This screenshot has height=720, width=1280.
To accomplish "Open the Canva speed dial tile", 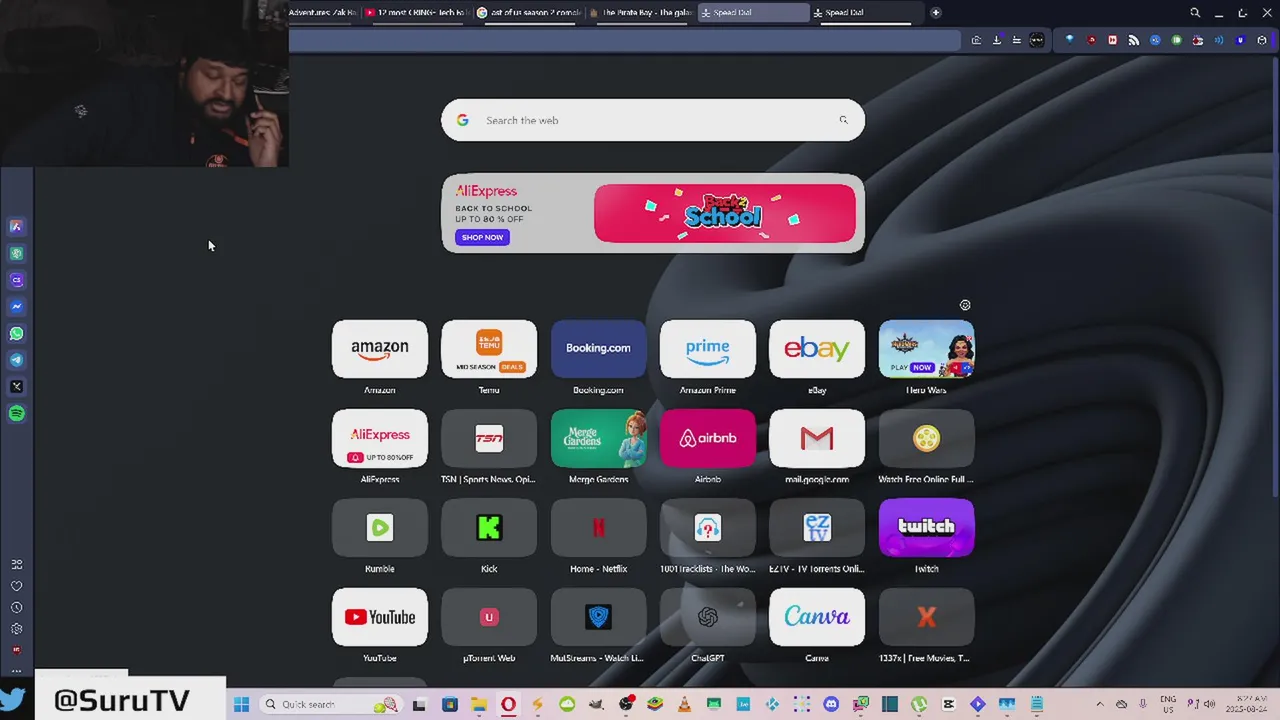I will coord(817,617).
